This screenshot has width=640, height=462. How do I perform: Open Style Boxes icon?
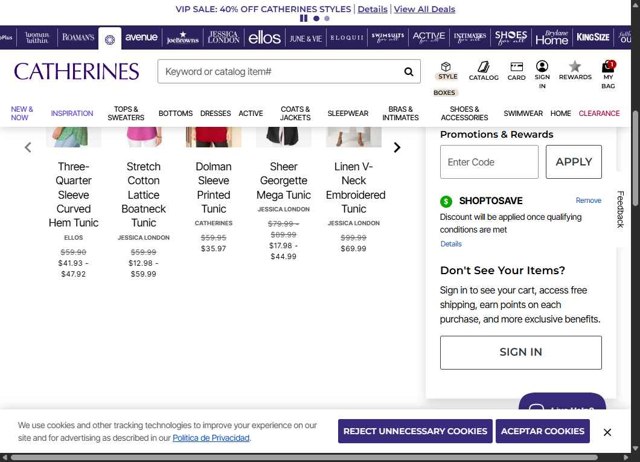pyautogui.click(x=446, y=67)
